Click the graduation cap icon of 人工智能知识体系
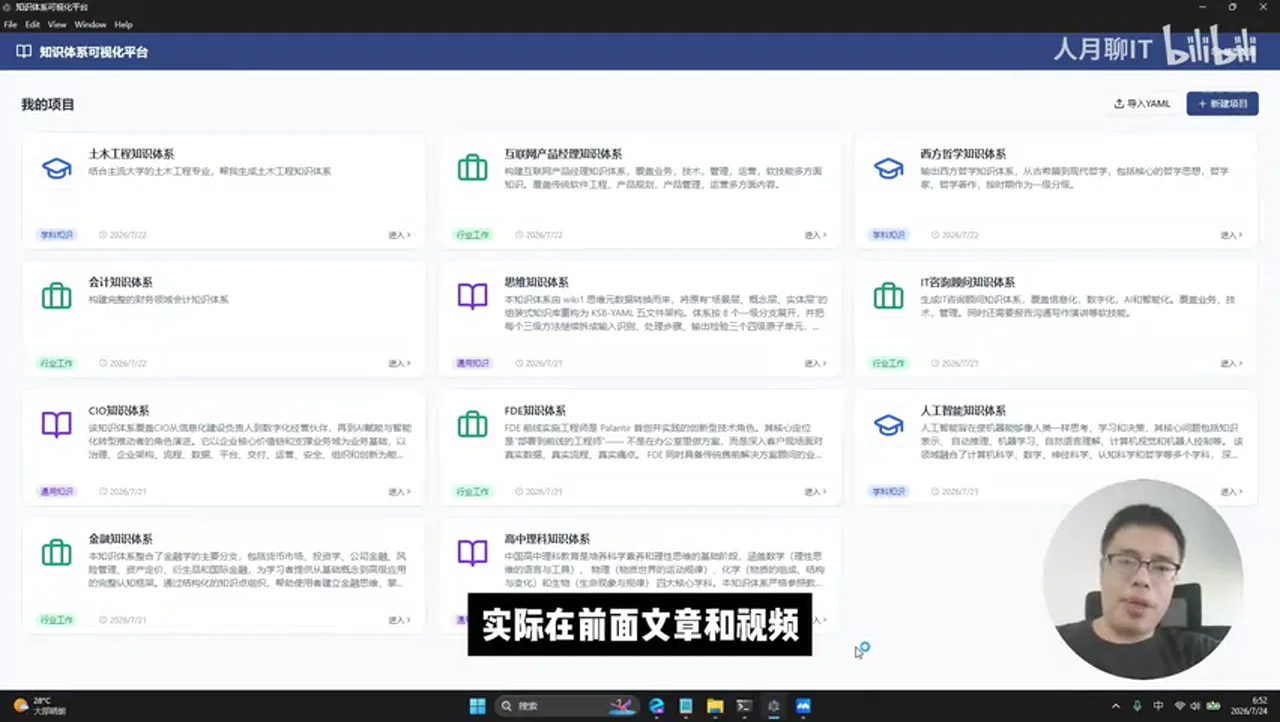This screenshot has height=722, width=1280. pyautogui.click(x=888, y=424)
